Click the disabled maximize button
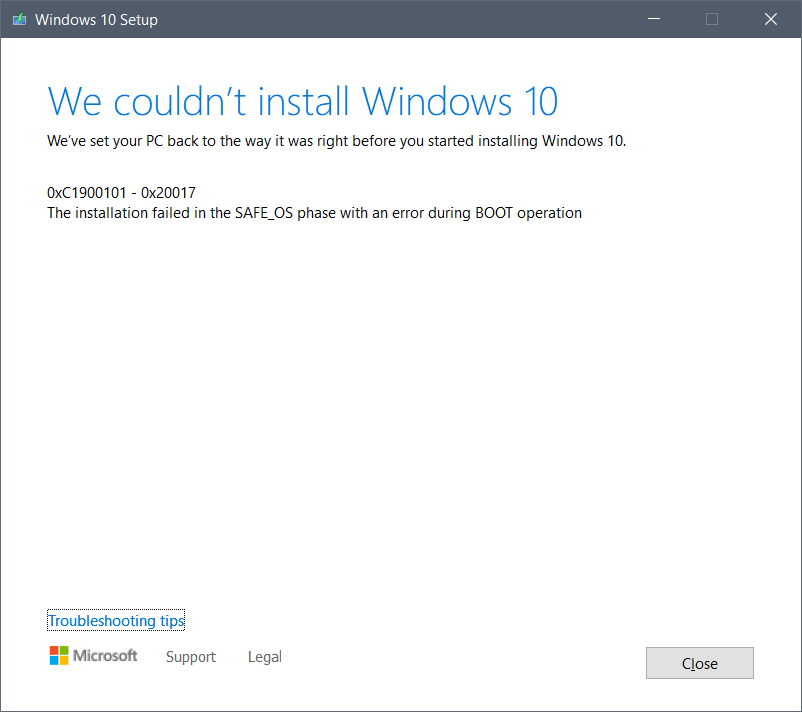802x712 pixels. pyautogui.click(x=712, y=19)
